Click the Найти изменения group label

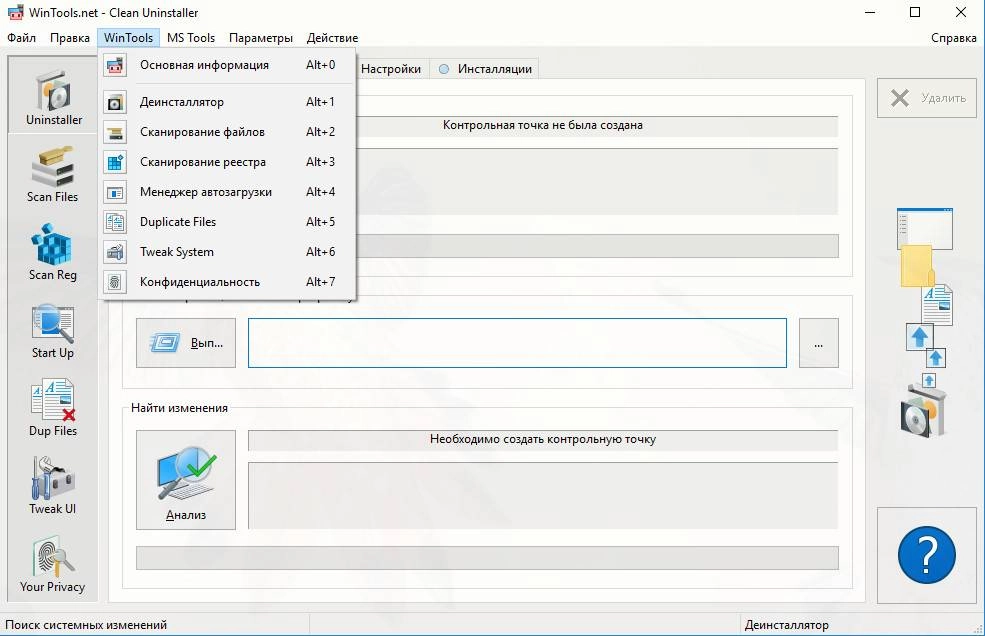[179, 408]
